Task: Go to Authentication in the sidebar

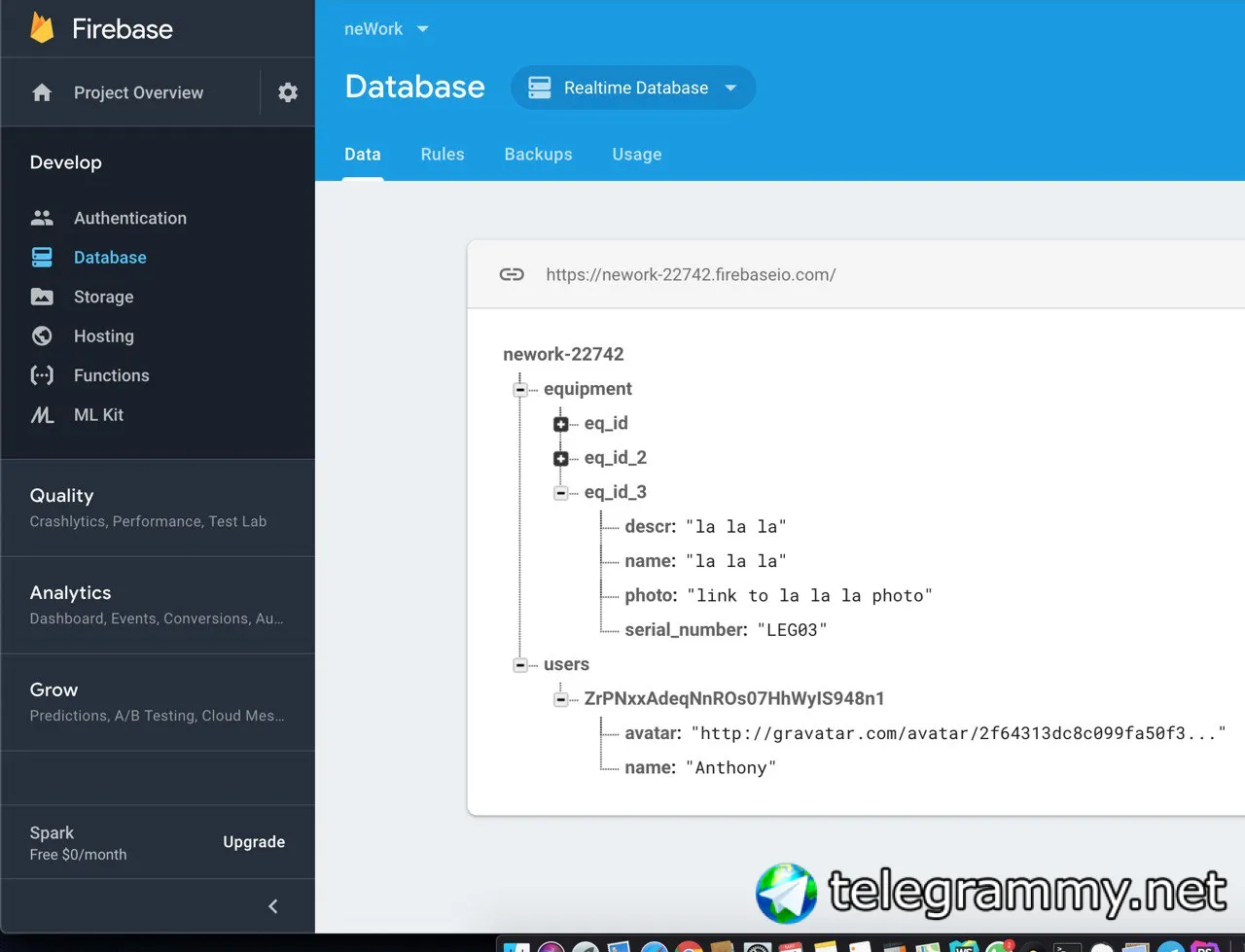Action: [x=130, y=218]
